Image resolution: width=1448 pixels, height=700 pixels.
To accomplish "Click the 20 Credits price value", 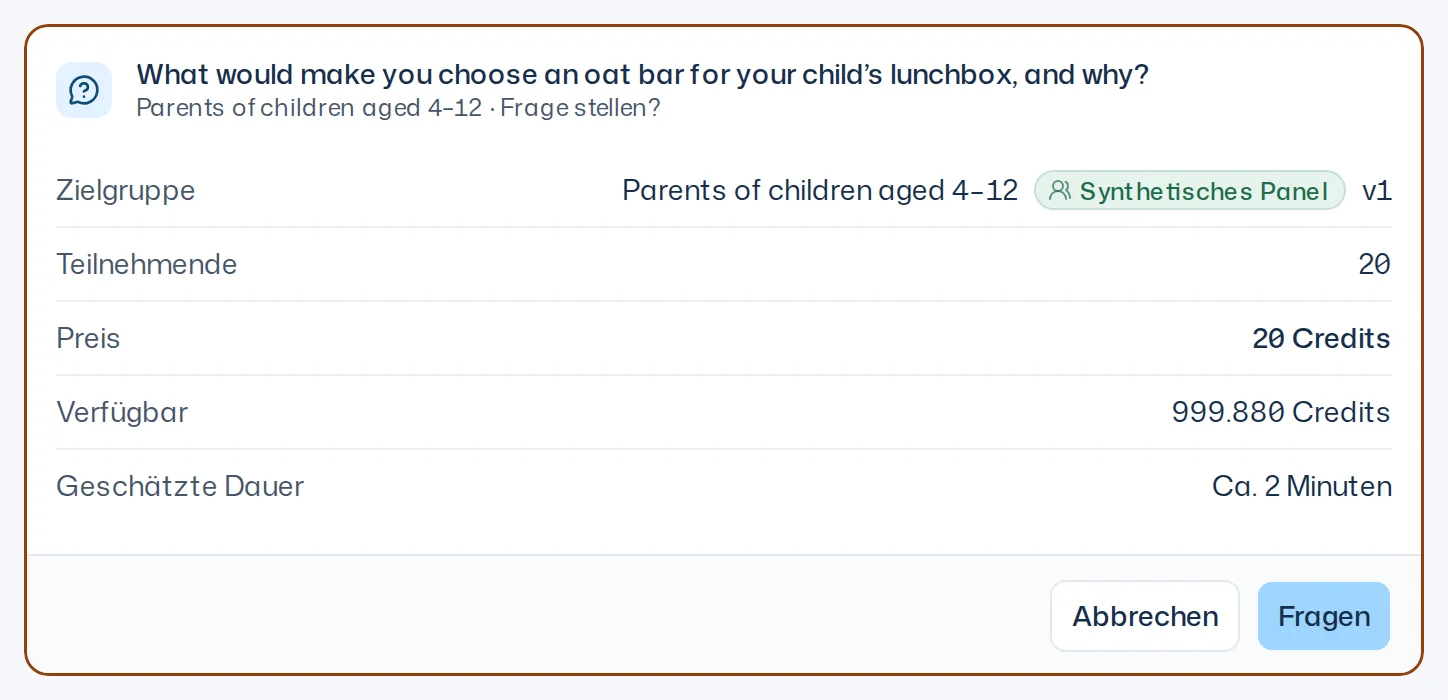I will [1321, 338].
